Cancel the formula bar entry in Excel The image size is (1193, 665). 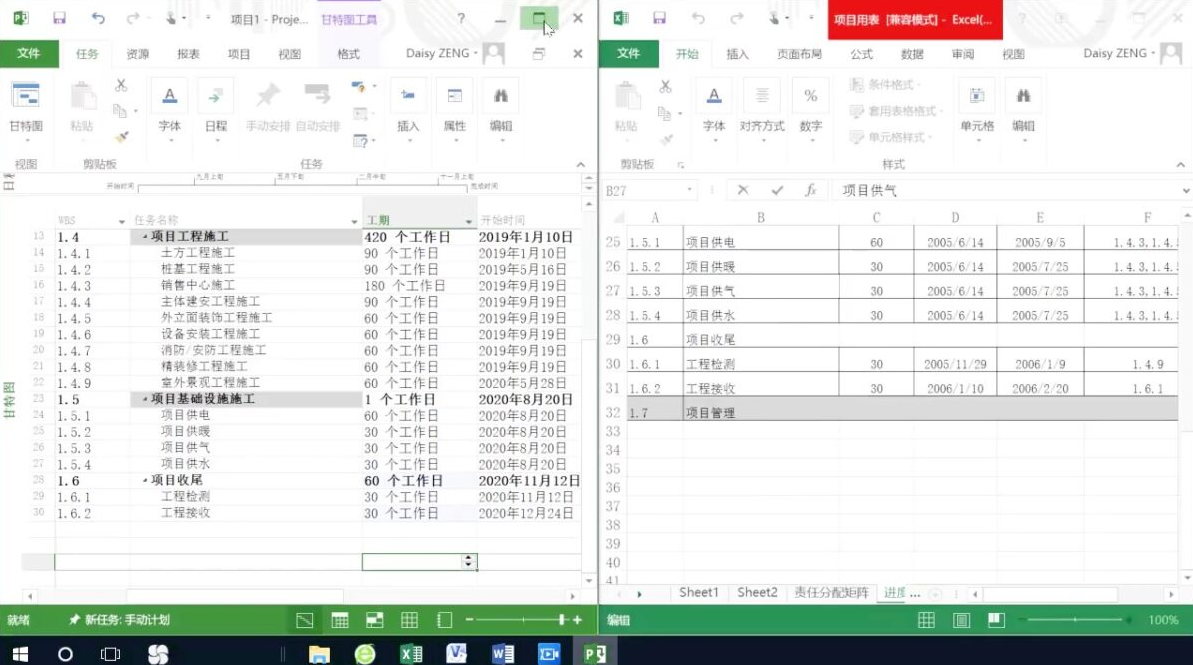tap(743, 190)
